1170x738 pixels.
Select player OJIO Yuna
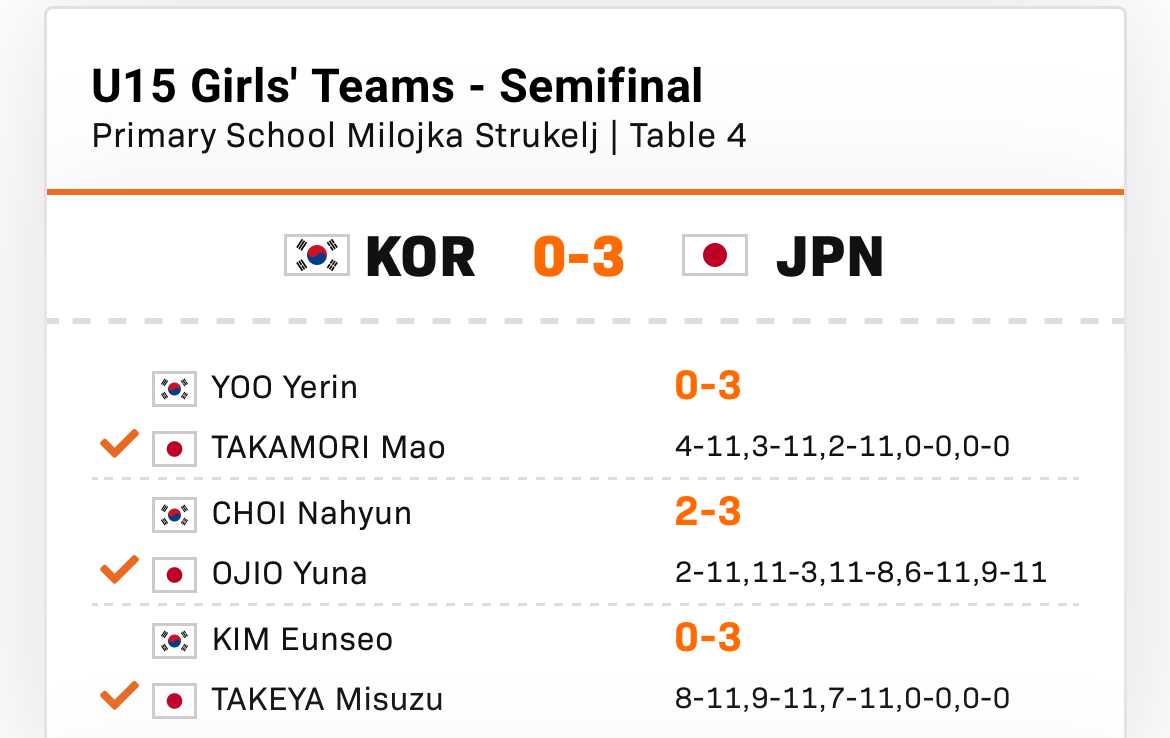pos(289,573)
